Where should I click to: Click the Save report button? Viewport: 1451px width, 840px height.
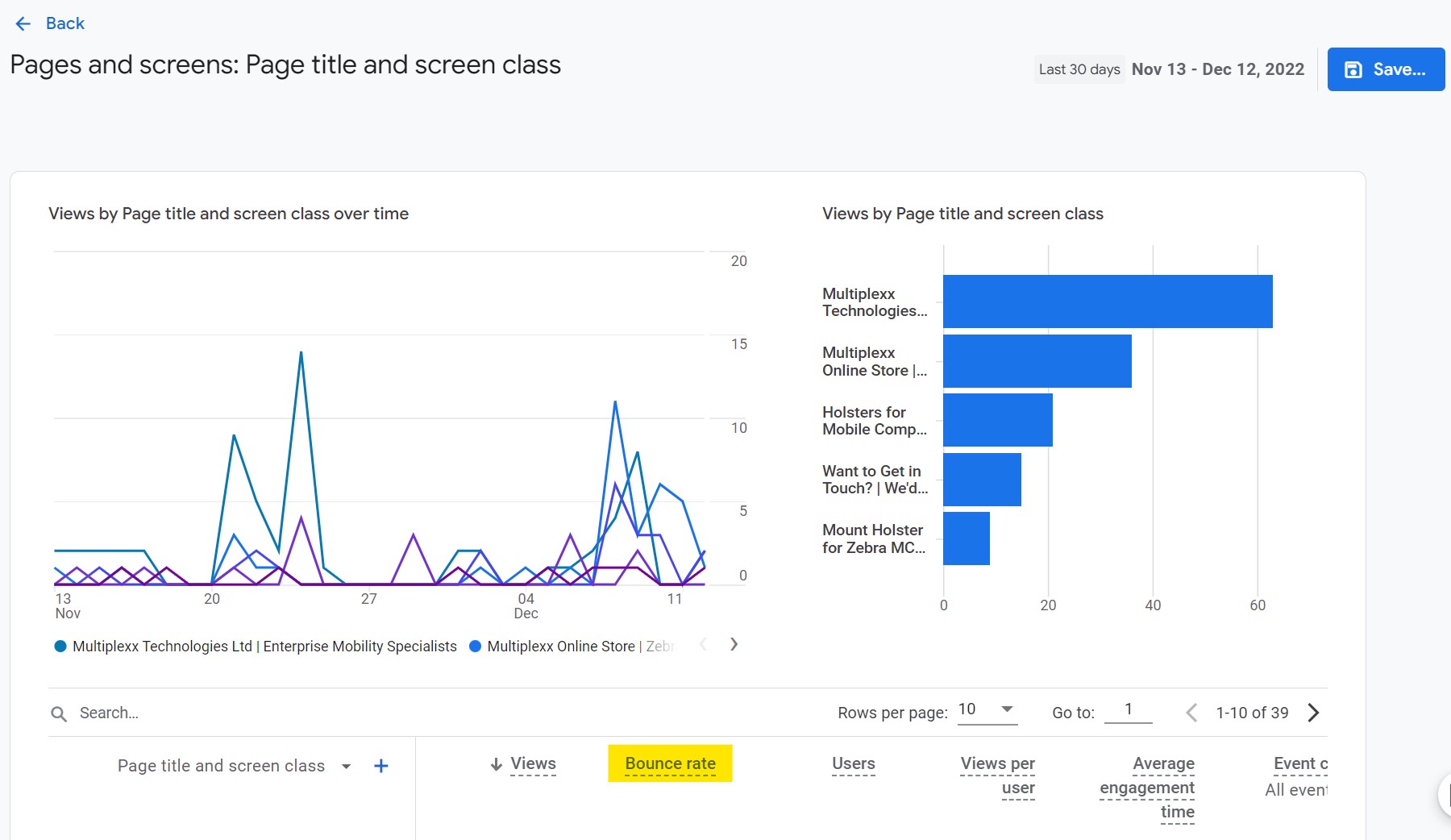click(1386, 69)
